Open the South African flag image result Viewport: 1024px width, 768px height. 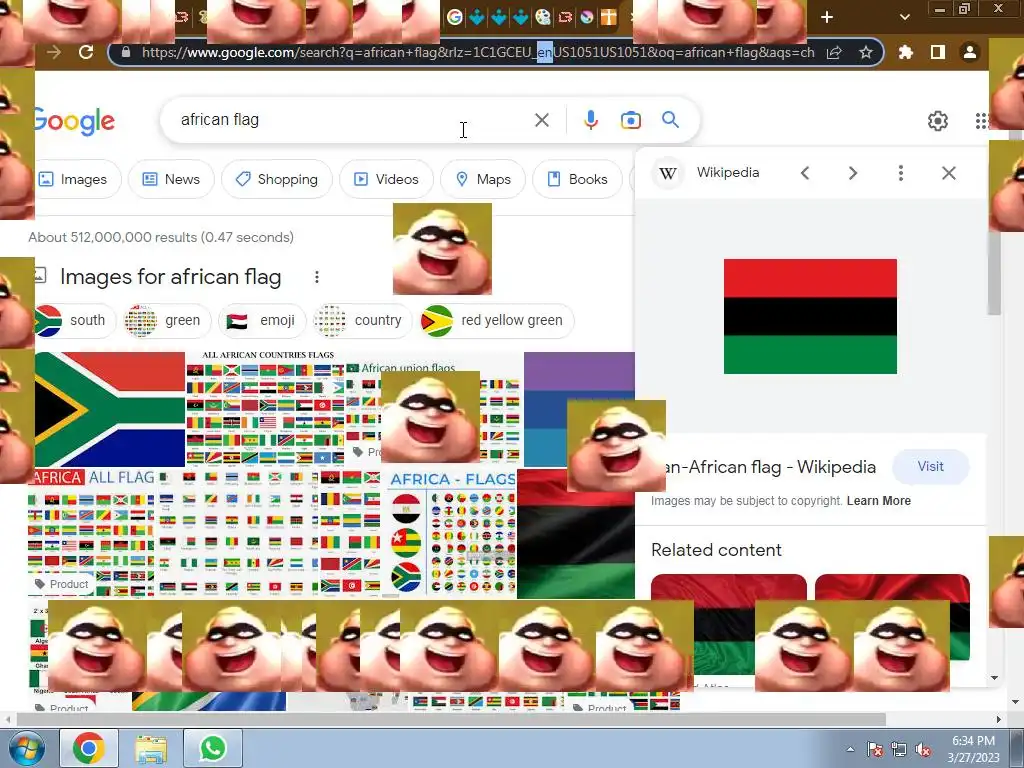110,409
